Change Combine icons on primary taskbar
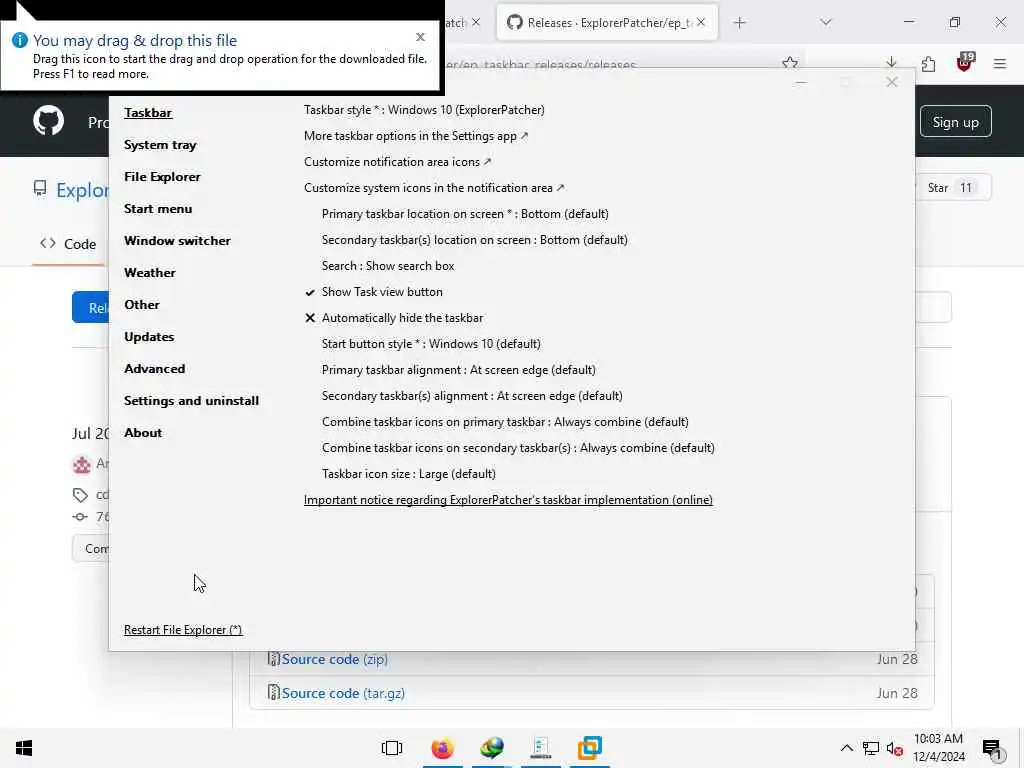This screenshot has width=1024, height=768. tap(505, 422)
